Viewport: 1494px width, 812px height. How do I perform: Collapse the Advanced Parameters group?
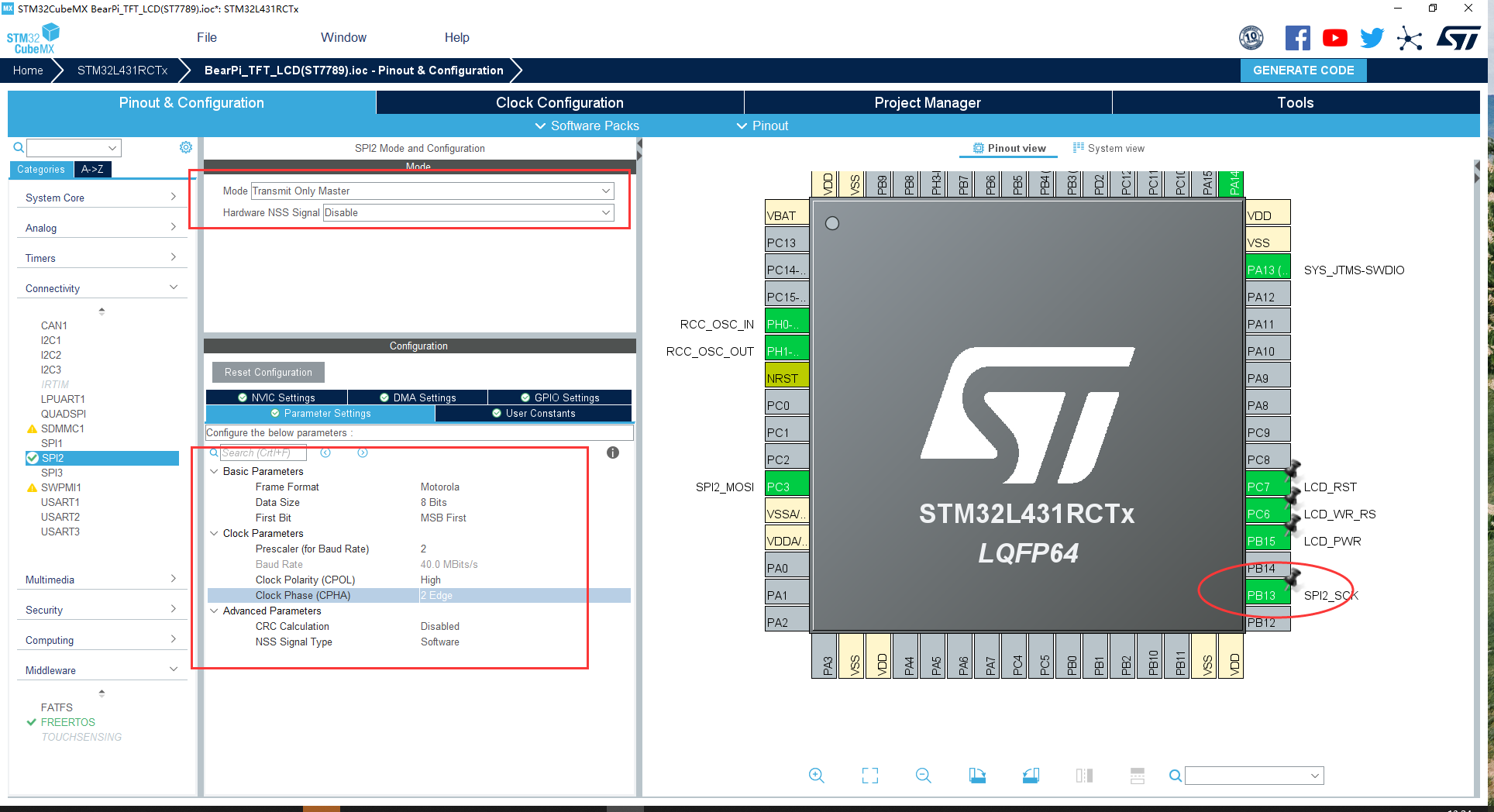click(214, 611)
